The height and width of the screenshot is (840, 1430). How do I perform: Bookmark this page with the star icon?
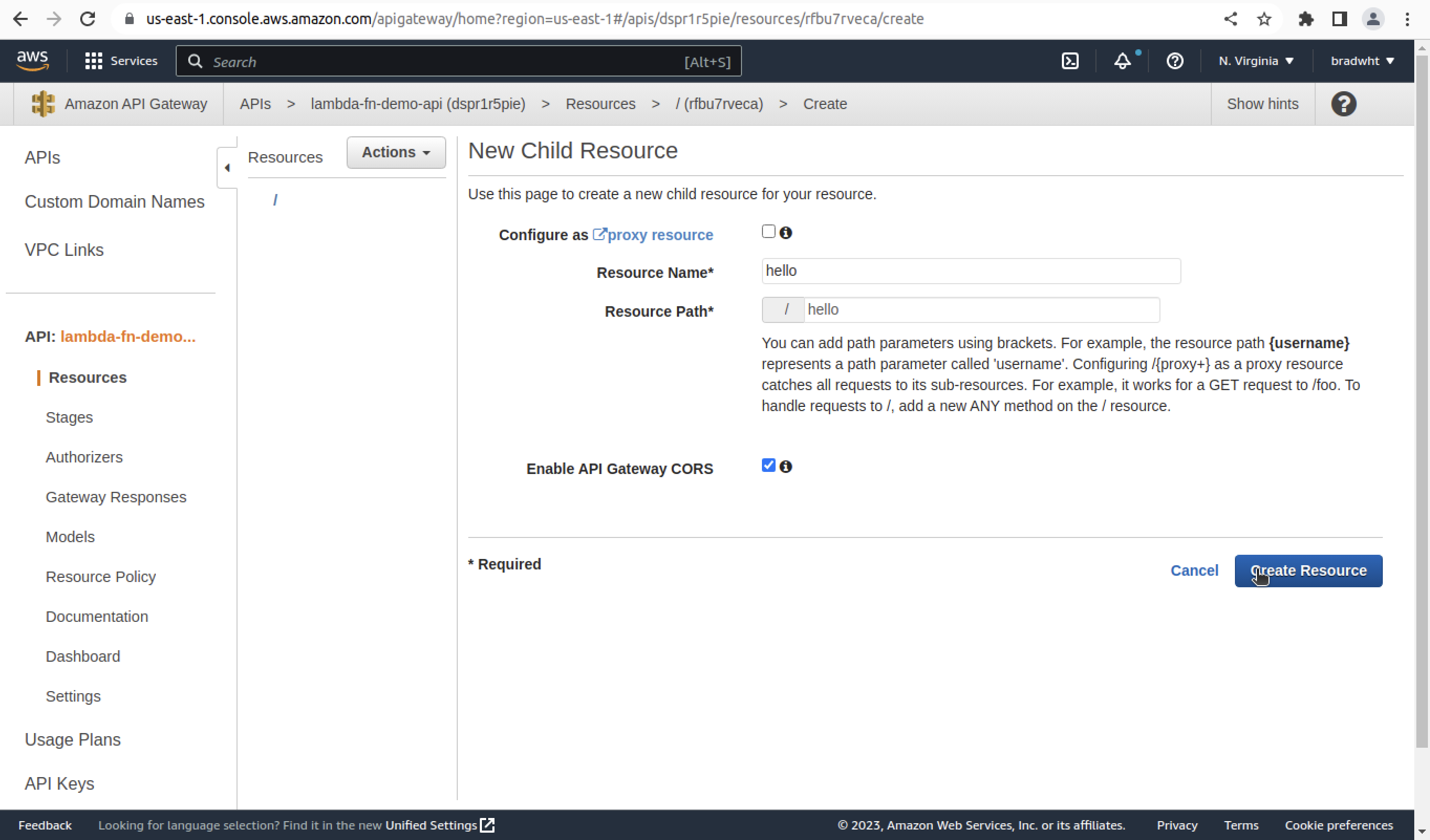tap(1264, 19)
